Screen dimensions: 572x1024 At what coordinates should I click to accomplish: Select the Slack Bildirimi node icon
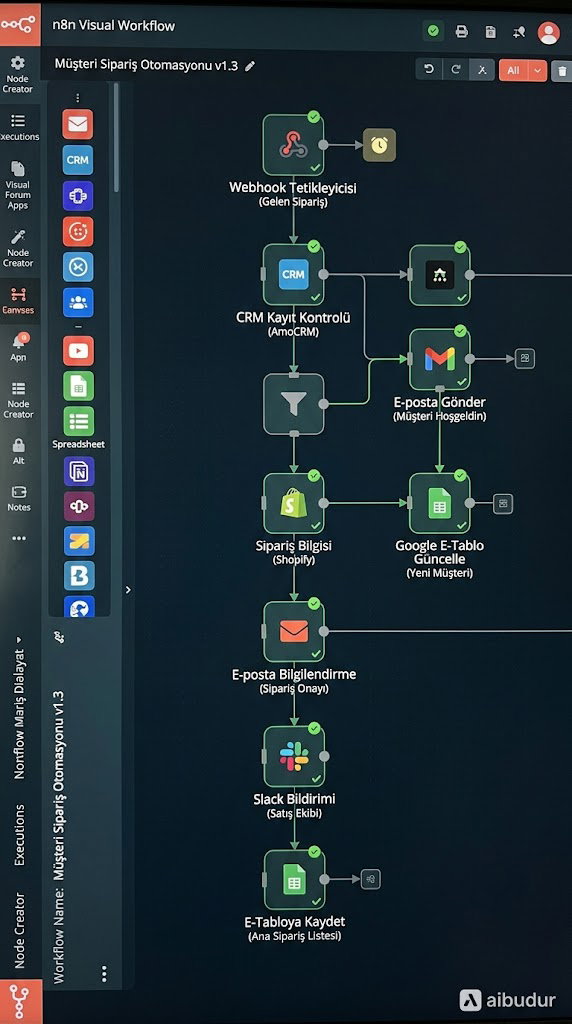pos(294,756)
